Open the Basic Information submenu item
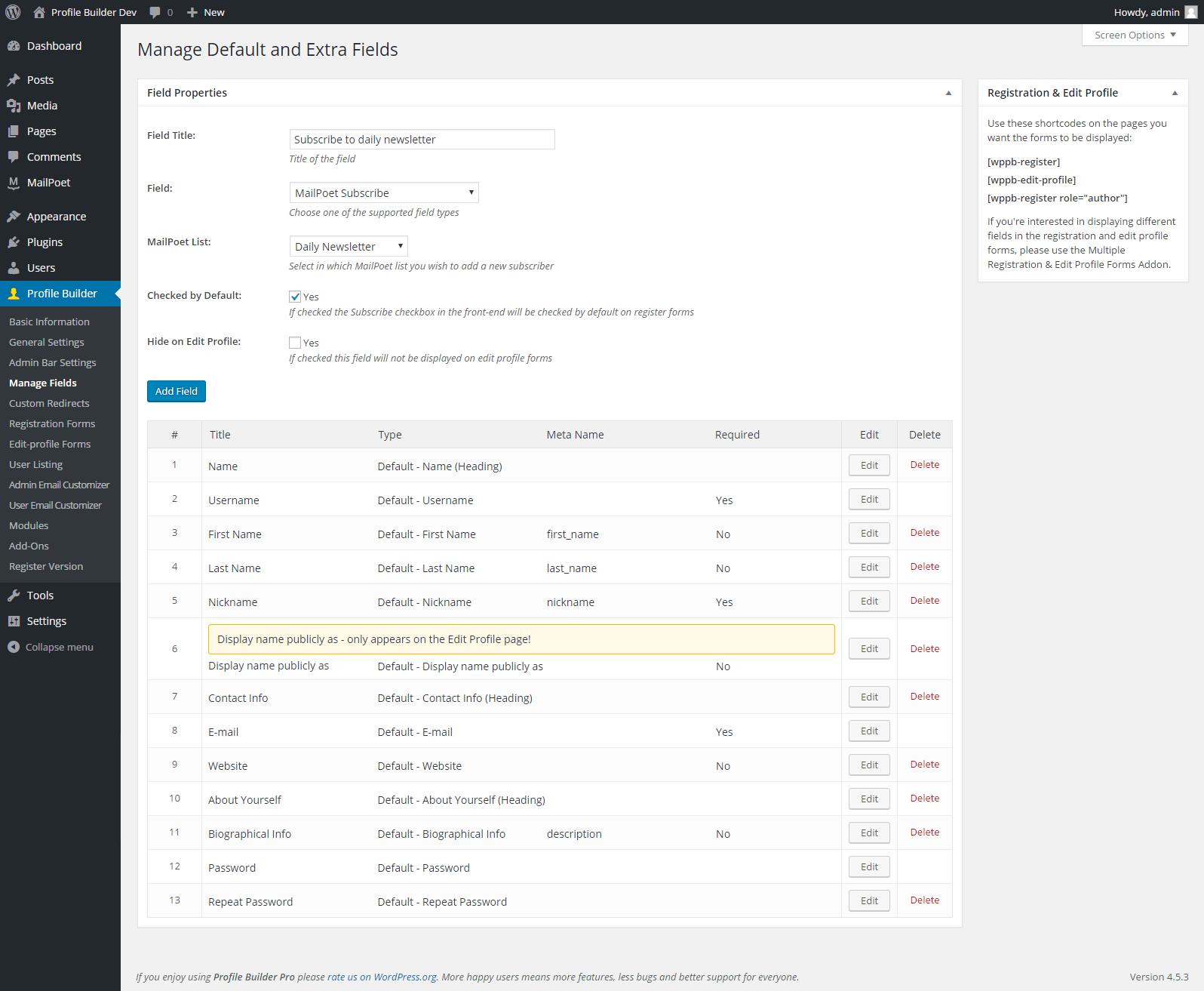The image size is (1204, 991). coord(49,322)
